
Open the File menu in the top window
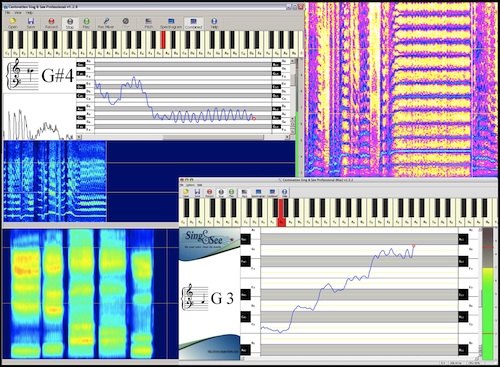[x=7, y=13]
